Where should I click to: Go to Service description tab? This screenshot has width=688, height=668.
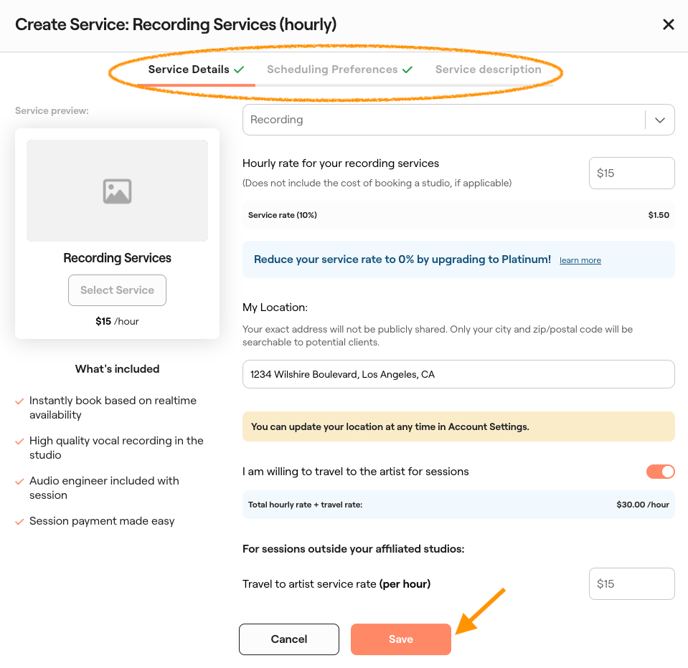pos(488,70)
